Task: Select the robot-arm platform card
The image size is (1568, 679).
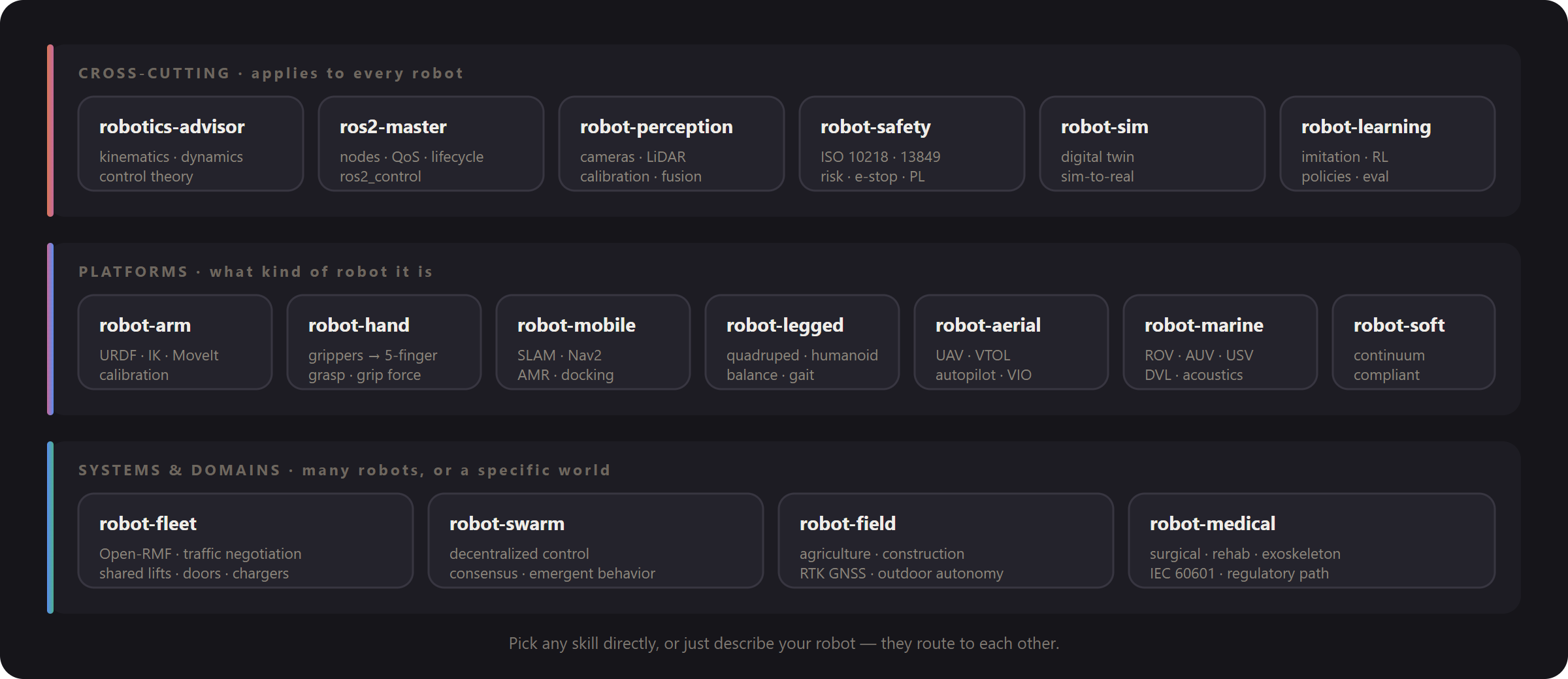Action: point(175,342)
